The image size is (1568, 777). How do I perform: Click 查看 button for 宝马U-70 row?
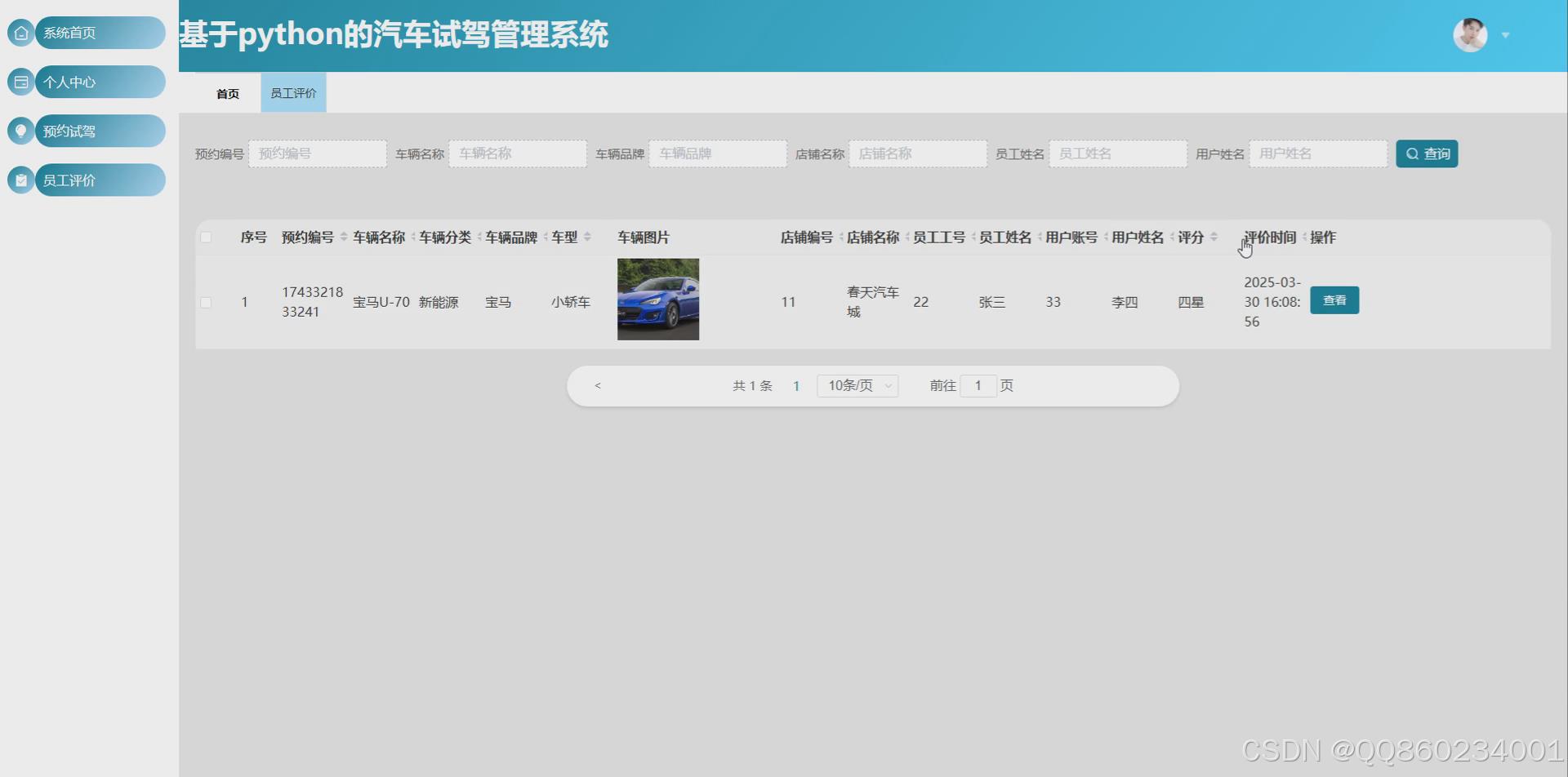coord(1334,300)
